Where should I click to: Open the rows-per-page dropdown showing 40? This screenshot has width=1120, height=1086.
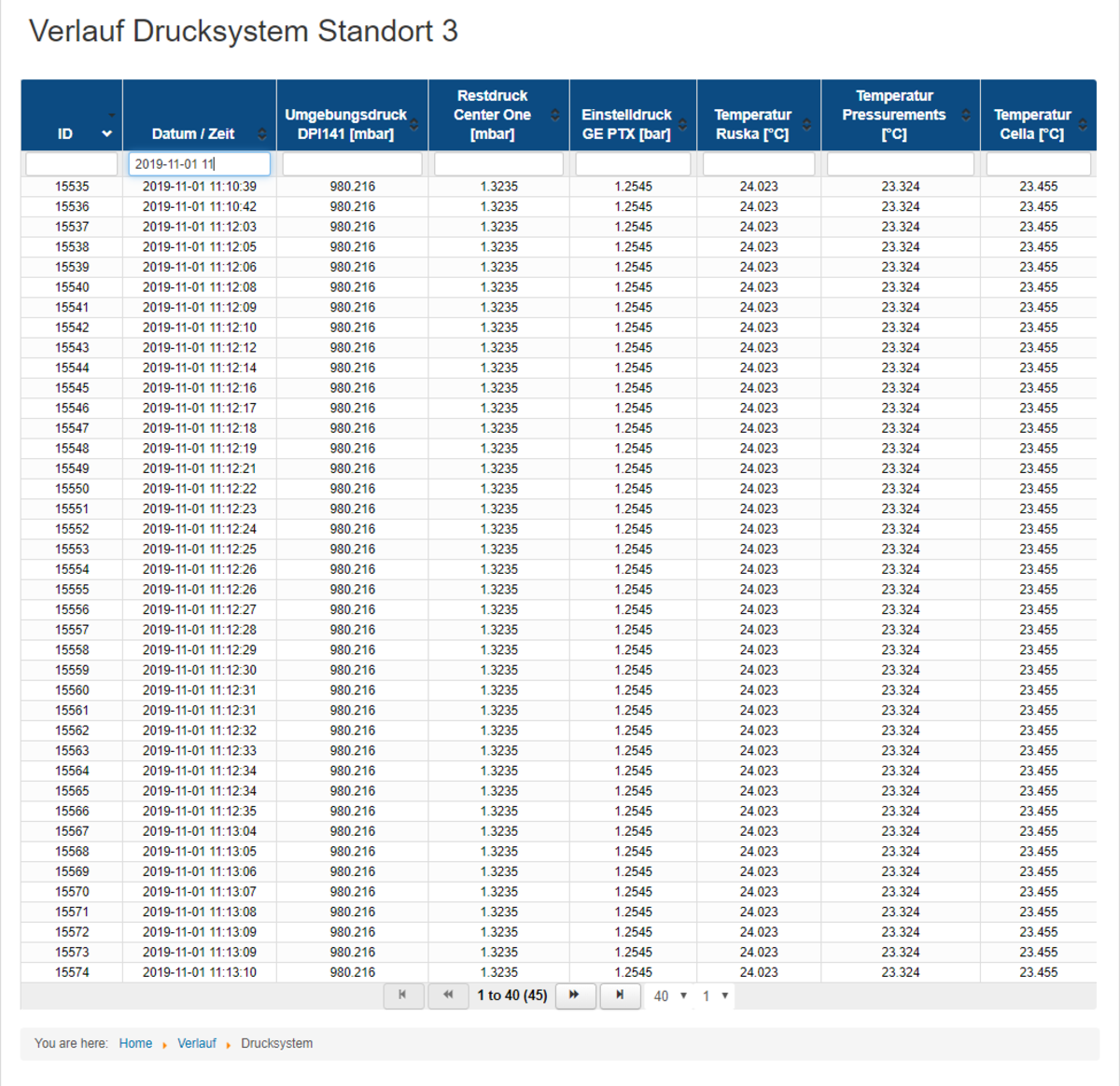671,995
